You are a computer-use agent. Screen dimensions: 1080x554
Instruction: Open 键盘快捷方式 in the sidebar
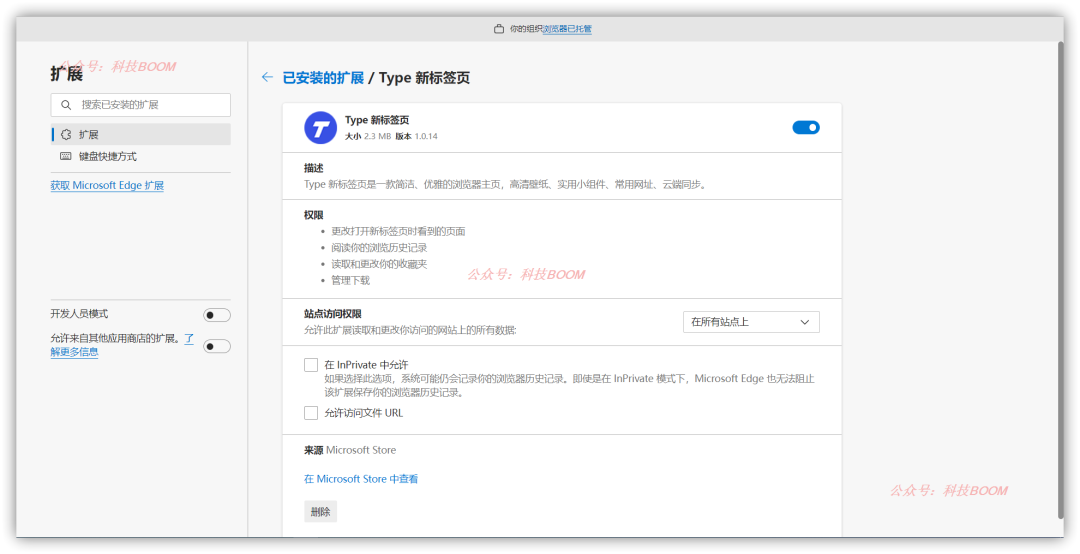point(141,156)
